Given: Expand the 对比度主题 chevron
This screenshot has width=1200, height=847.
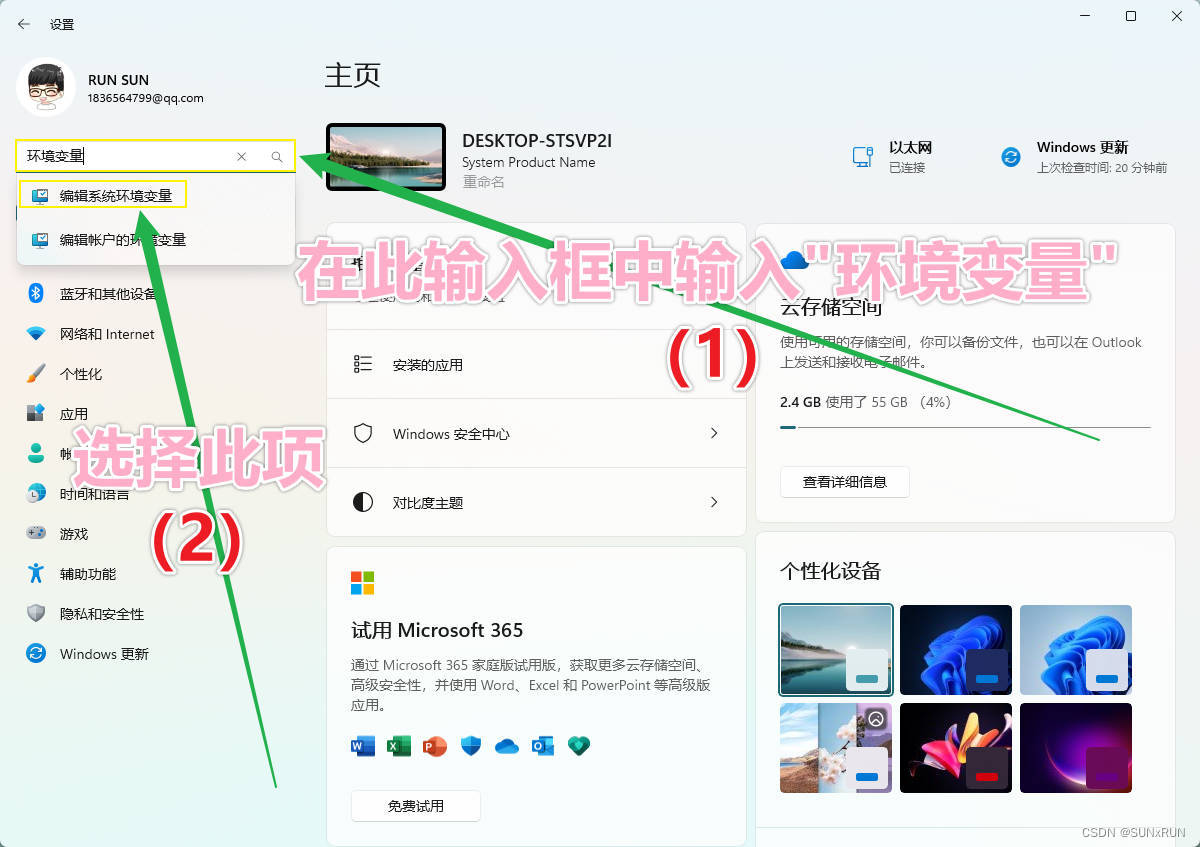Looking at the screenshot, I should point(714,502).
